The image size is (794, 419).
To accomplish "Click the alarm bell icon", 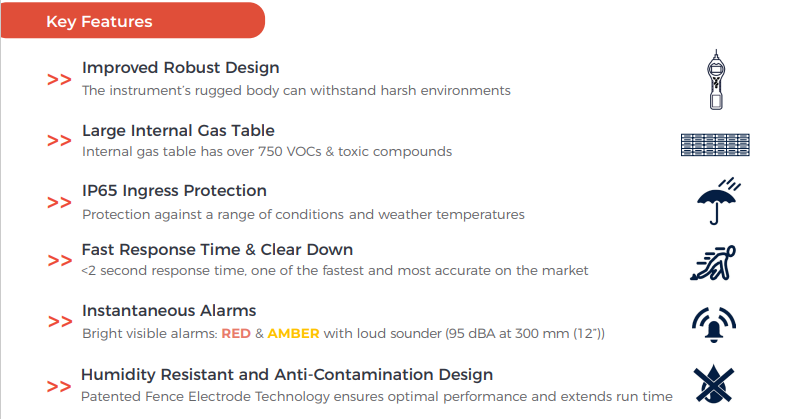I will pyautogui.click(x=713, y=325).
